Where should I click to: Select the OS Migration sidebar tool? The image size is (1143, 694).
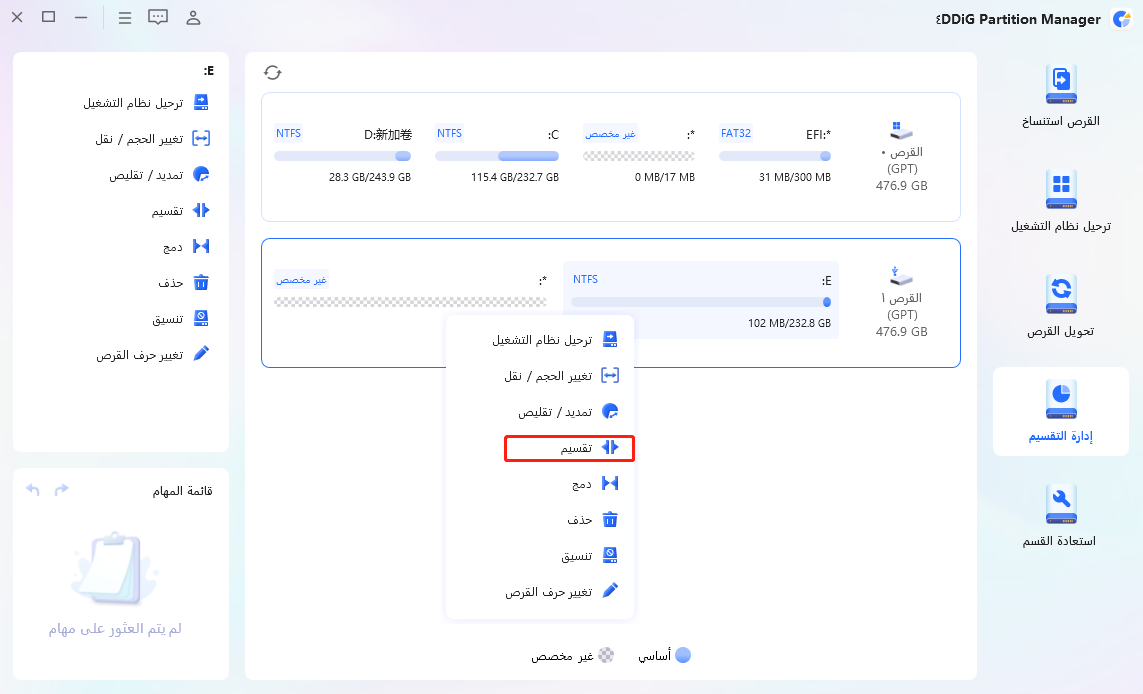pos(1061,200)
